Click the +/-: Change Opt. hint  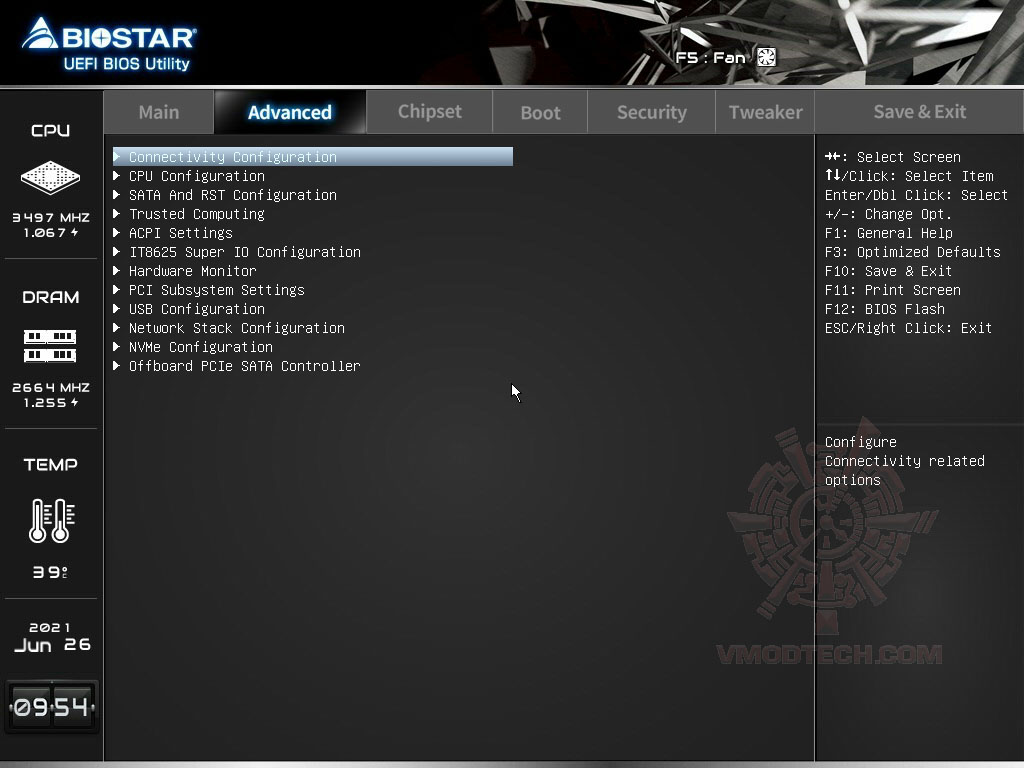[x=888, y=214]
